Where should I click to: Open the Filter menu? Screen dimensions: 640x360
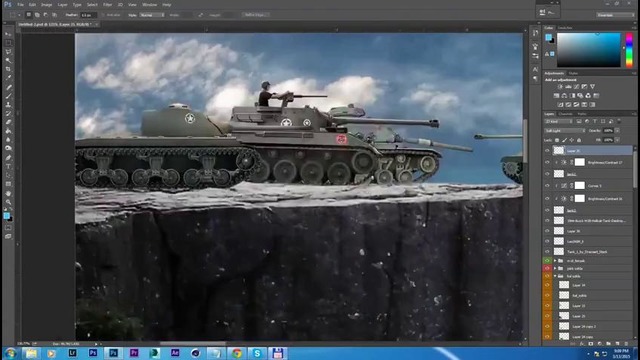[107, 5]
